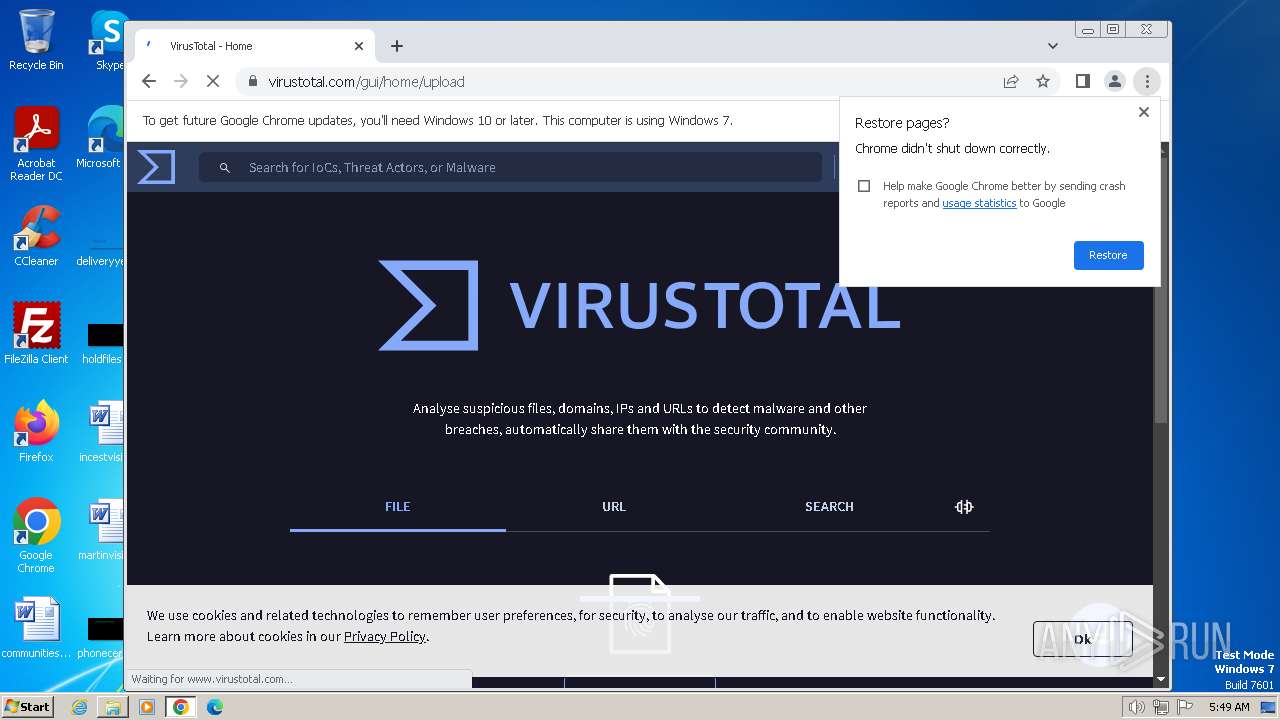Open Microsoft Edge from taskbar

215,707
